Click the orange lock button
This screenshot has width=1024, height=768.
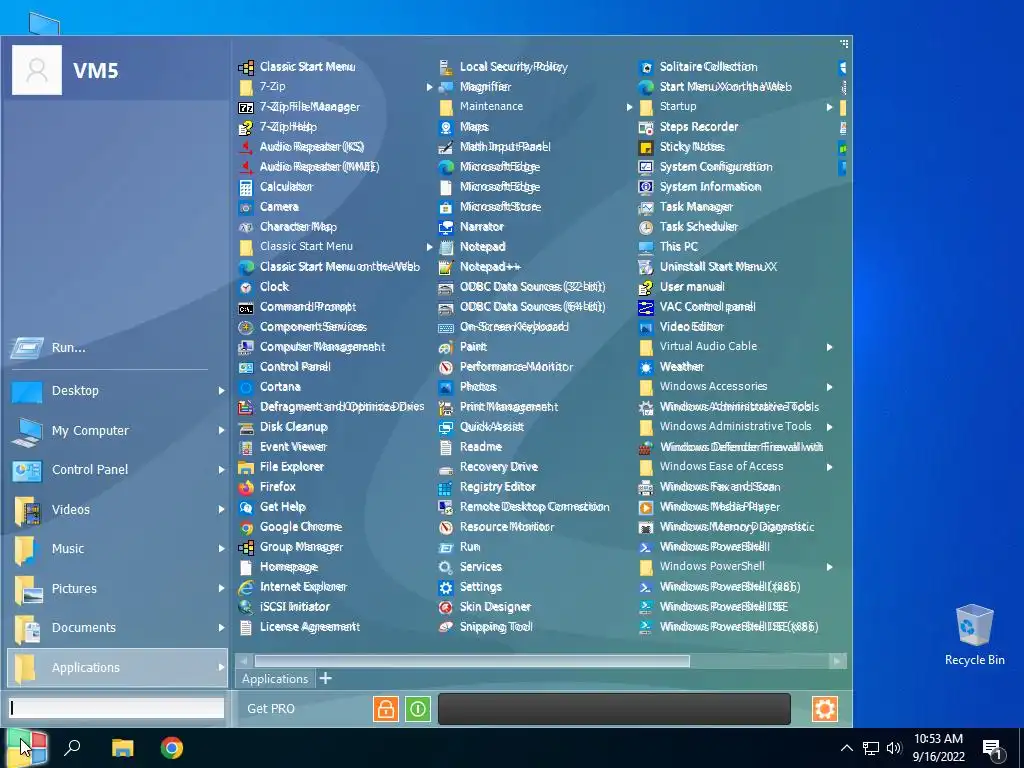(385, 709)
